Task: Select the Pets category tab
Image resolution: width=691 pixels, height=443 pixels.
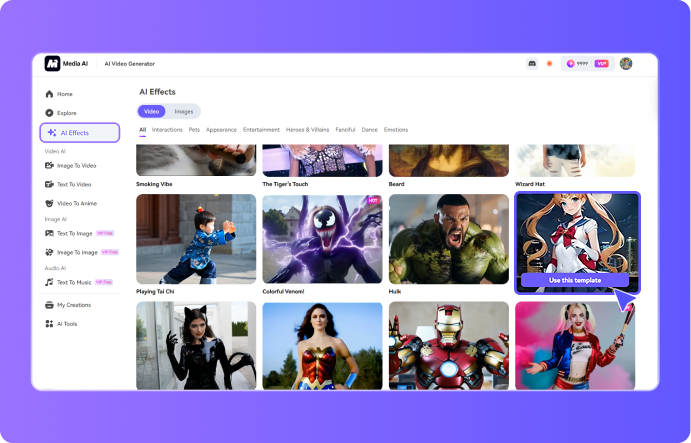Action: [194, 130]
